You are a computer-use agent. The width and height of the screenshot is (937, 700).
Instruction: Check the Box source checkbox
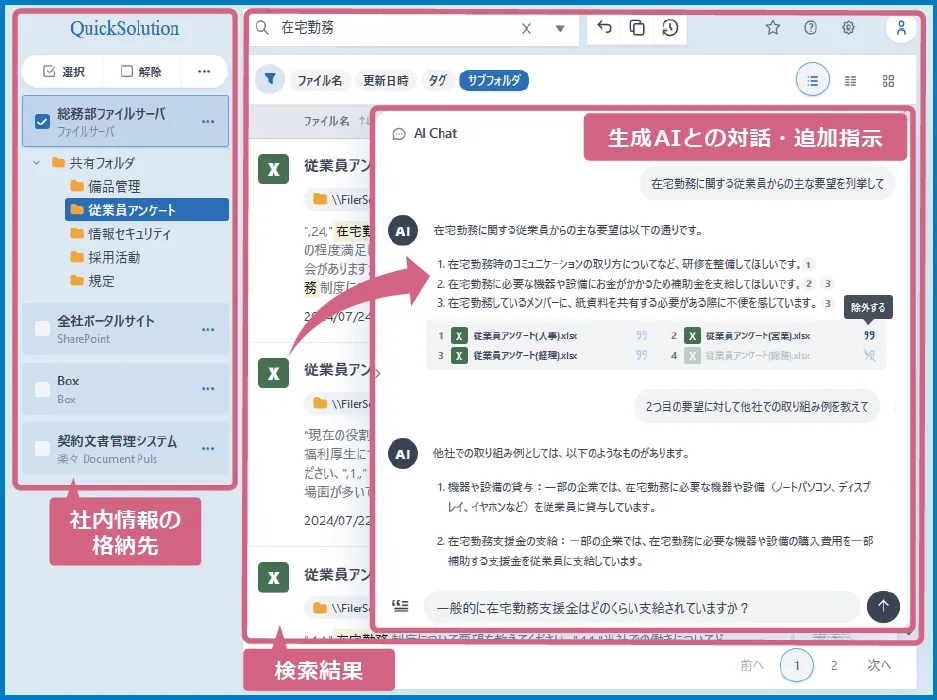pyautogui.click(x=42, y=389)
